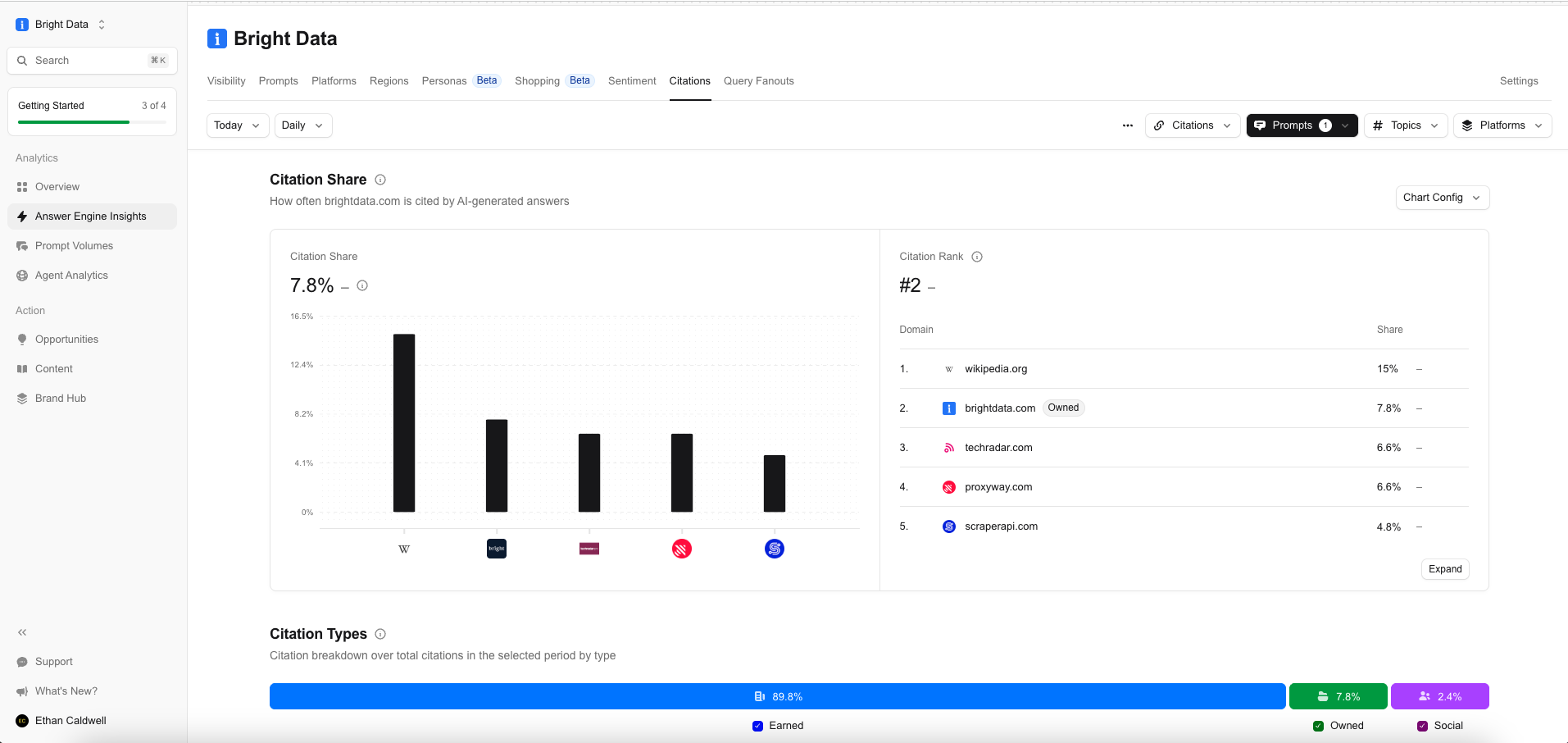This screenshot has width=1568, height=743.
Task: Switch to the Shopping Beta tab
Action: pos(555,81)
